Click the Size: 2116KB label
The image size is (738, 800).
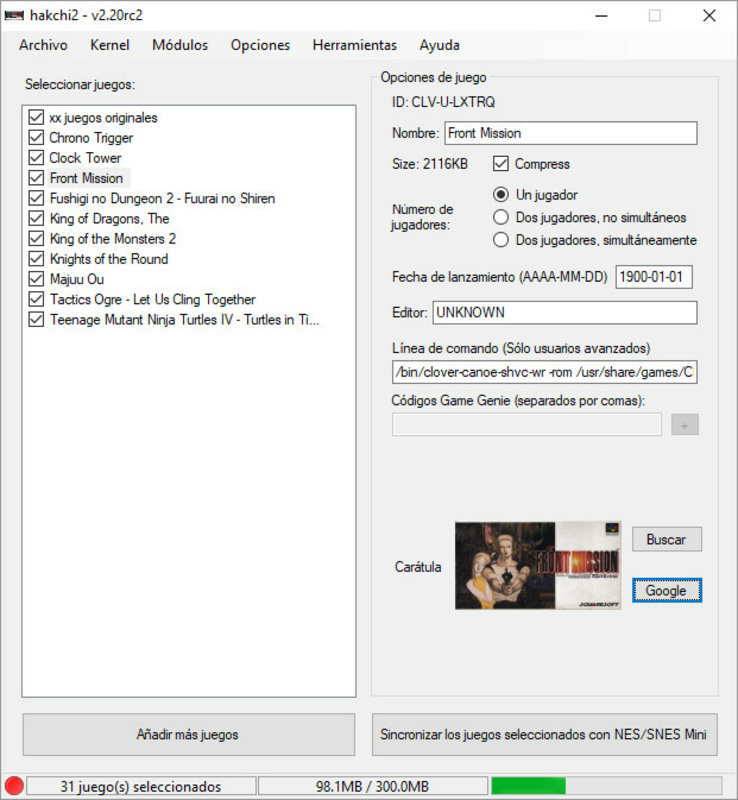click(x=430, y=164)
